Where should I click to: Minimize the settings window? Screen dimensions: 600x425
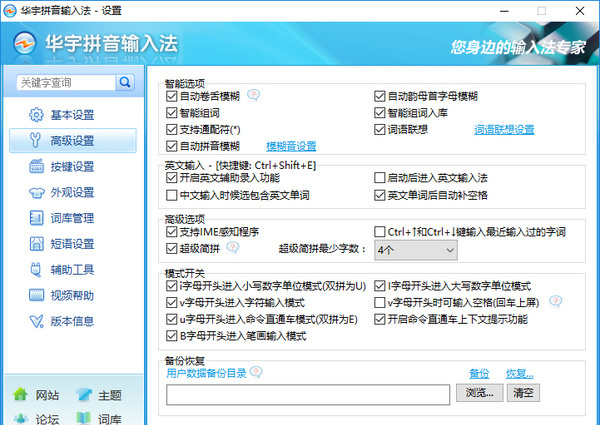pos(504,11)
